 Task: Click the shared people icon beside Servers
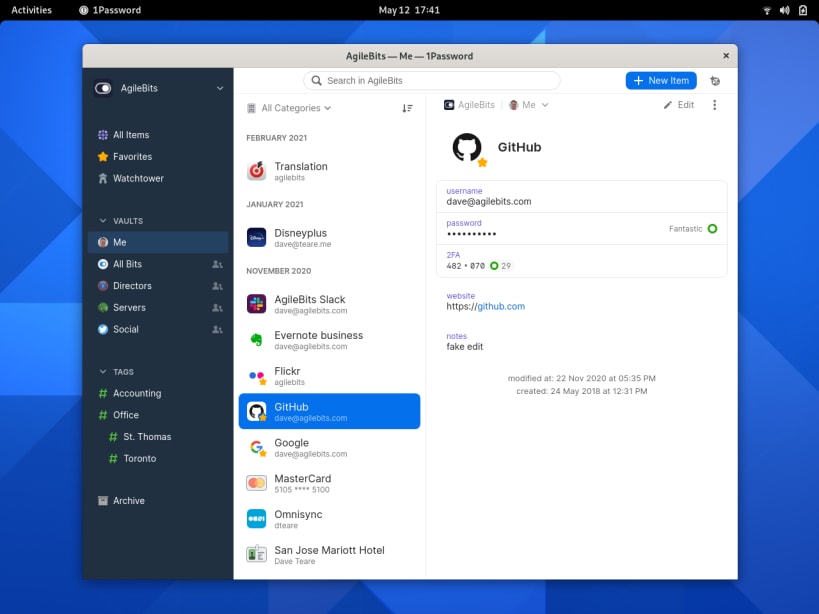tap(217, 308)
